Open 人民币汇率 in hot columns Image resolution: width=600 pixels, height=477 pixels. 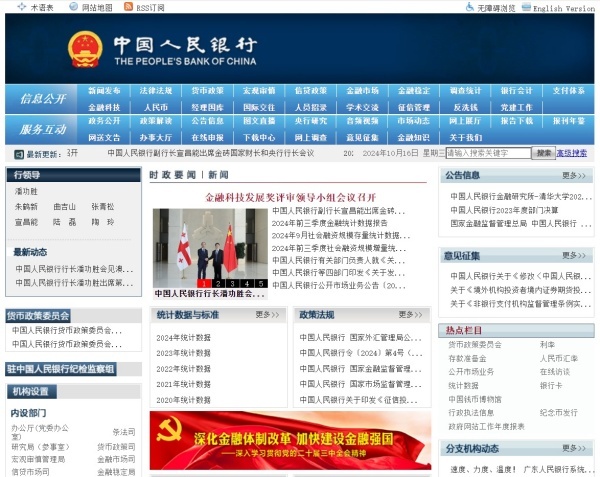[559, 358]
